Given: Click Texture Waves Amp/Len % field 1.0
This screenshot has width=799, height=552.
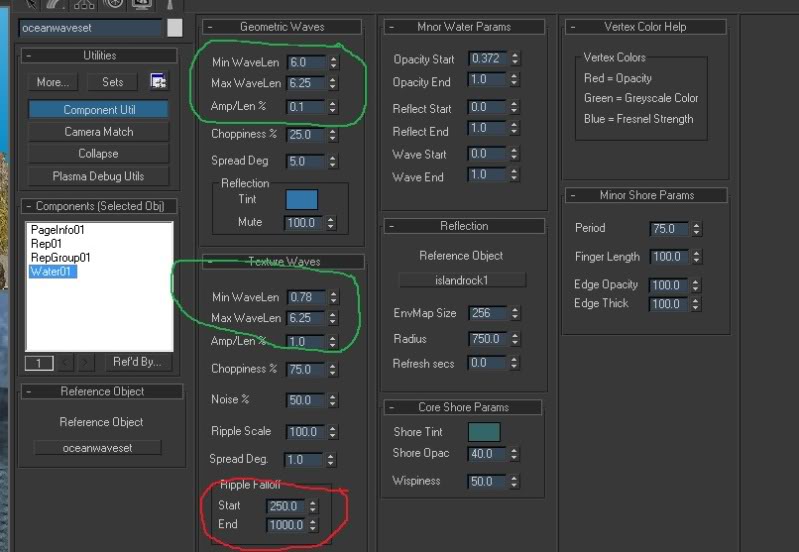Looking at the screenshot, I should [x=306, y=342].
